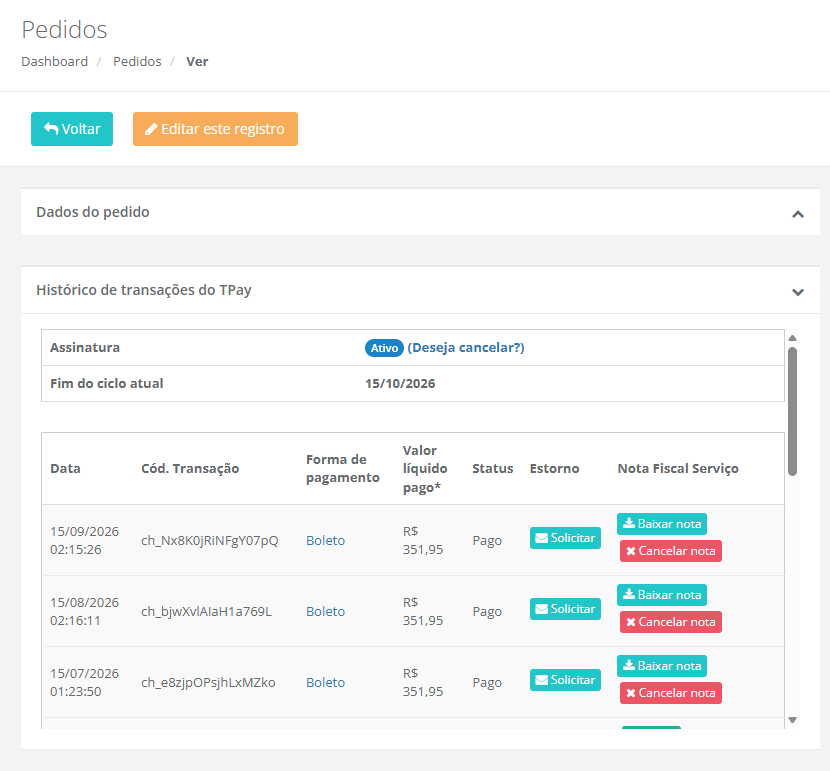Viewport: 830px width, 771px height.
Task: Open Boleto link for 15/08/2026 payment
Action: tap(326, 611)
